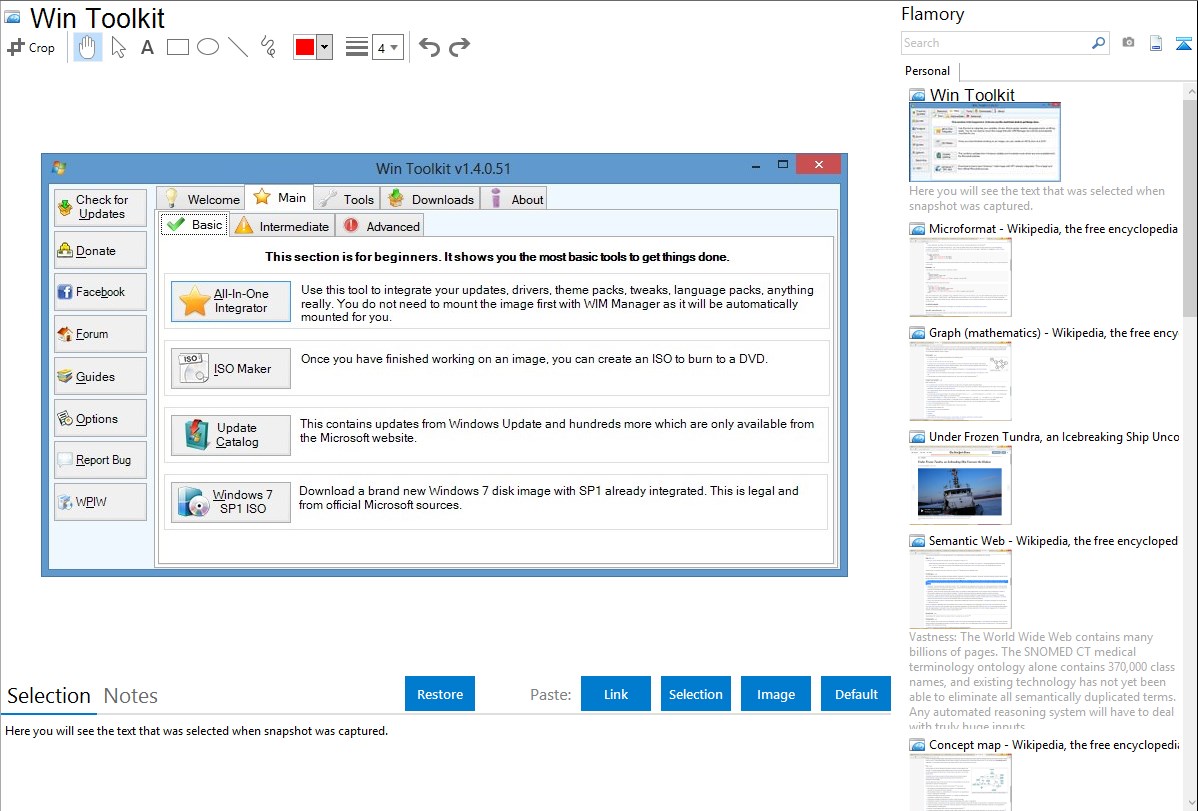Switch to the Tools tab

point(347,199)
